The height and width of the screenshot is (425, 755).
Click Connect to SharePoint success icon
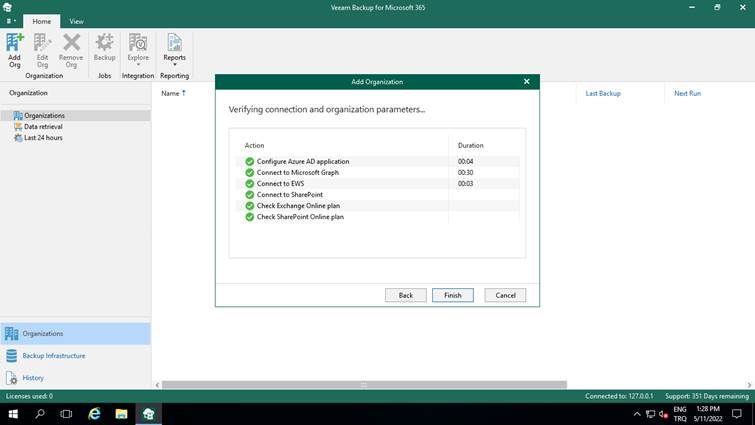point(249,194)
